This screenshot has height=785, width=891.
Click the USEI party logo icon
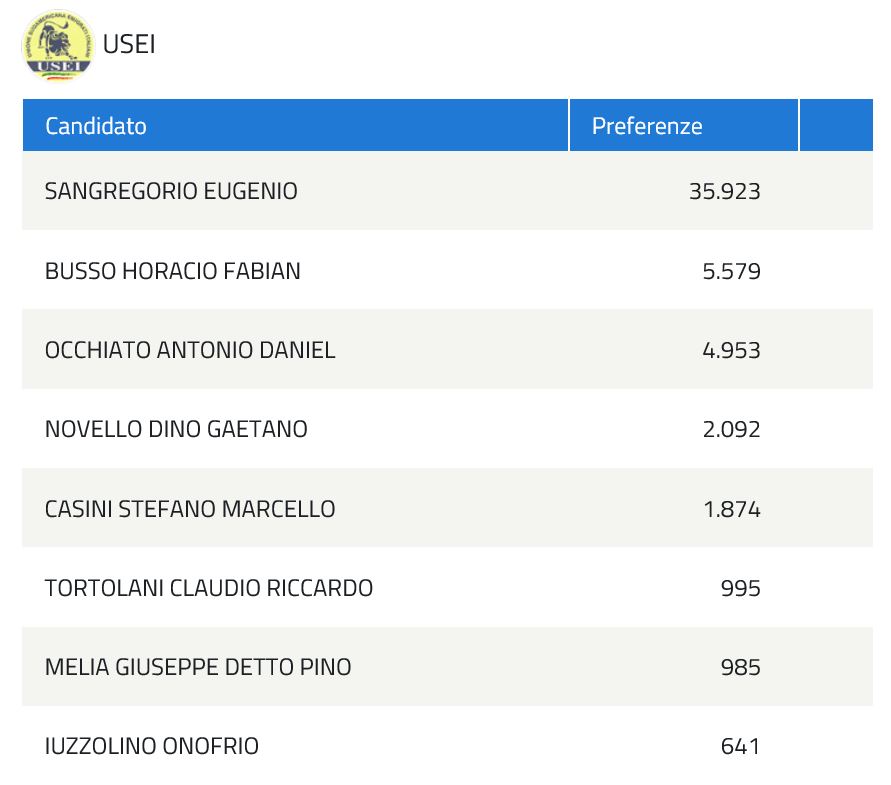pyautogui.click(x=58, y=45)
